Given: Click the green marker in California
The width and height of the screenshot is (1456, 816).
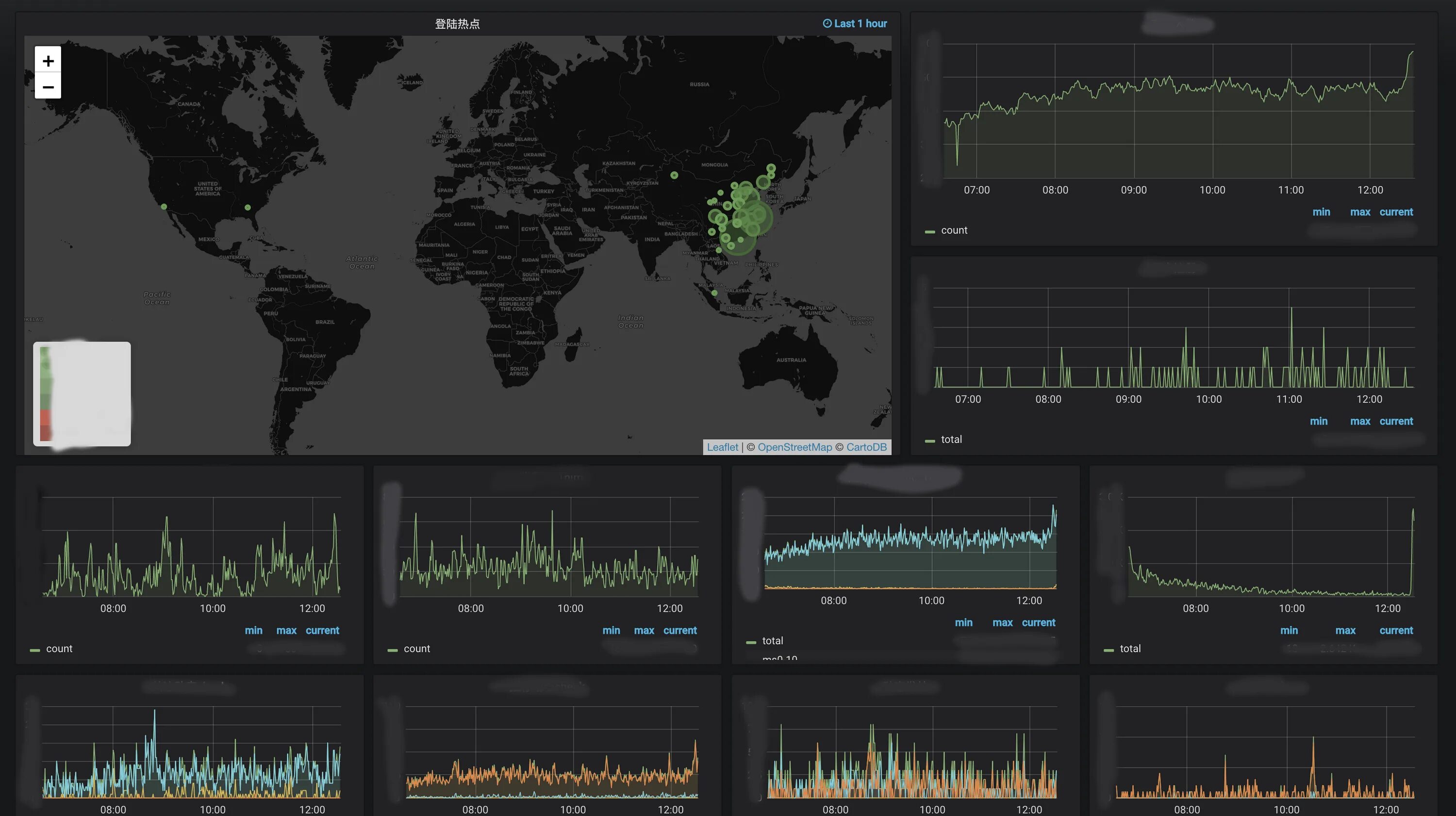Looking at the screenshot, I should 164,207.
